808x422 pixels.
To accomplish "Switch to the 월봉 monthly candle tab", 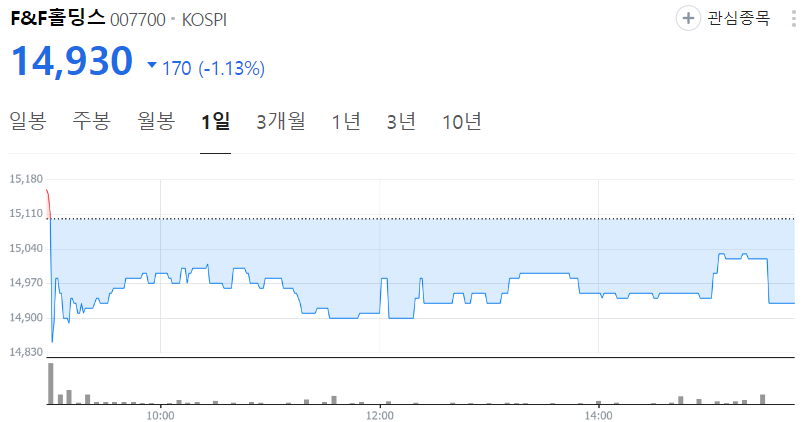I will click(156, 122).
